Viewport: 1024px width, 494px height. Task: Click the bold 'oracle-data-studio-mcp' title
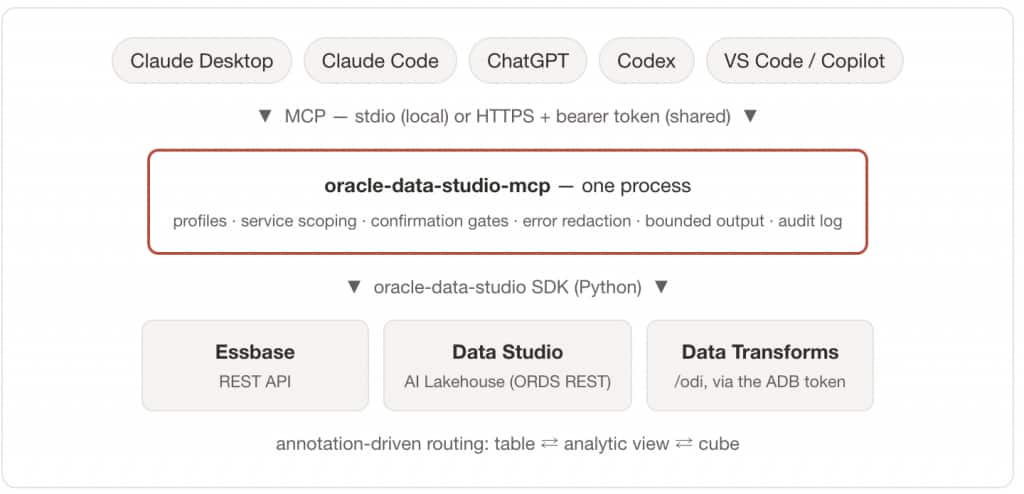pyautogui.click(x=438, y=186)
